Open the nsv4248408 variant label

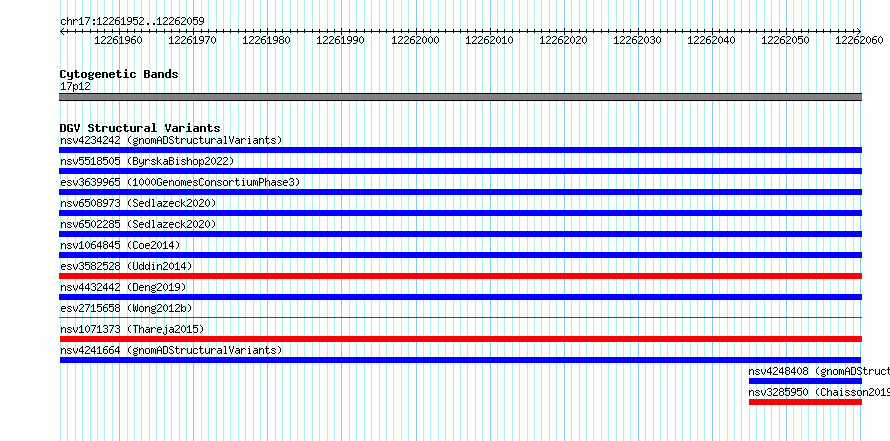click(x=819, y=371)
